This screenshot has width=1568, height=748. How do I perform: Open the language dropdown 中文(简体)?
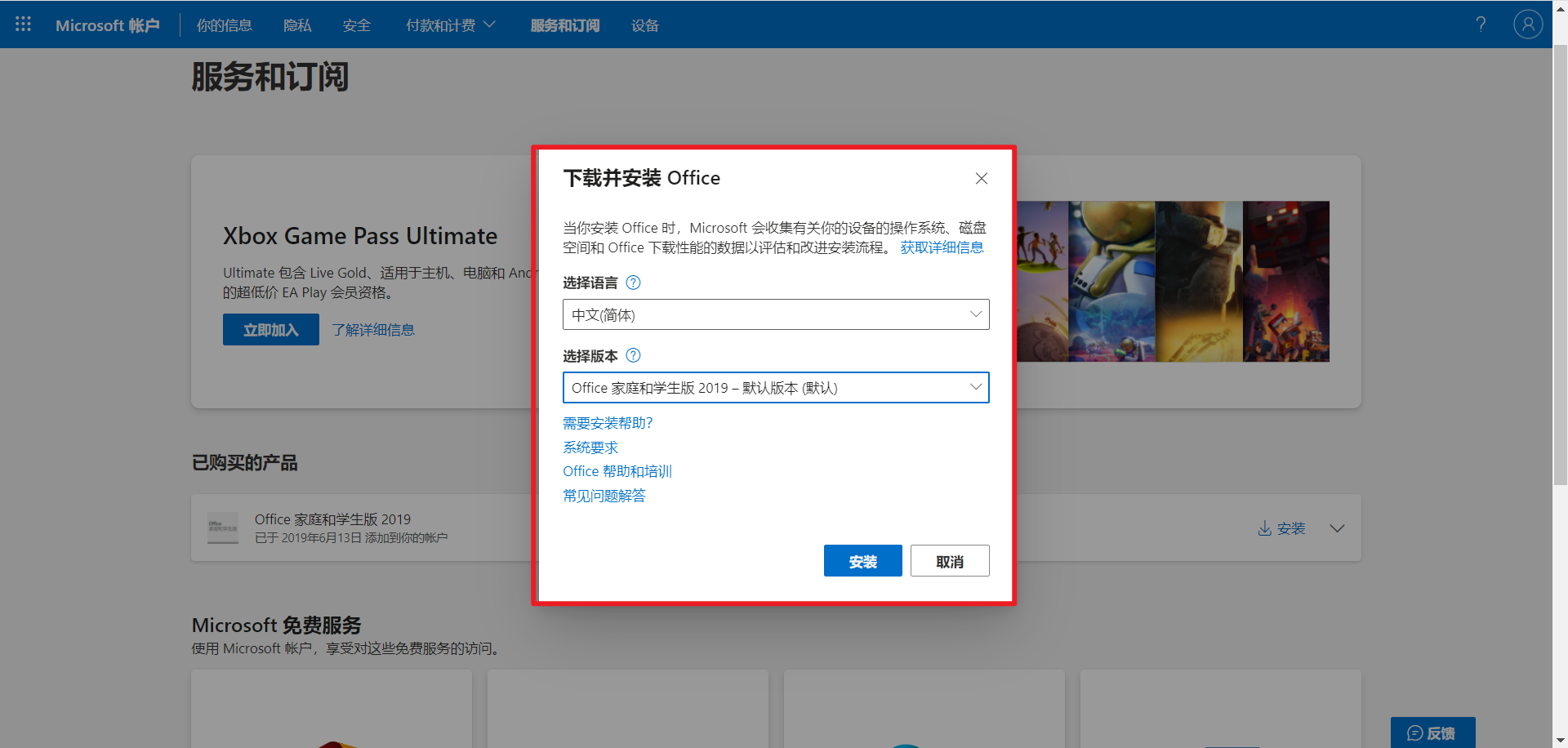776,314
